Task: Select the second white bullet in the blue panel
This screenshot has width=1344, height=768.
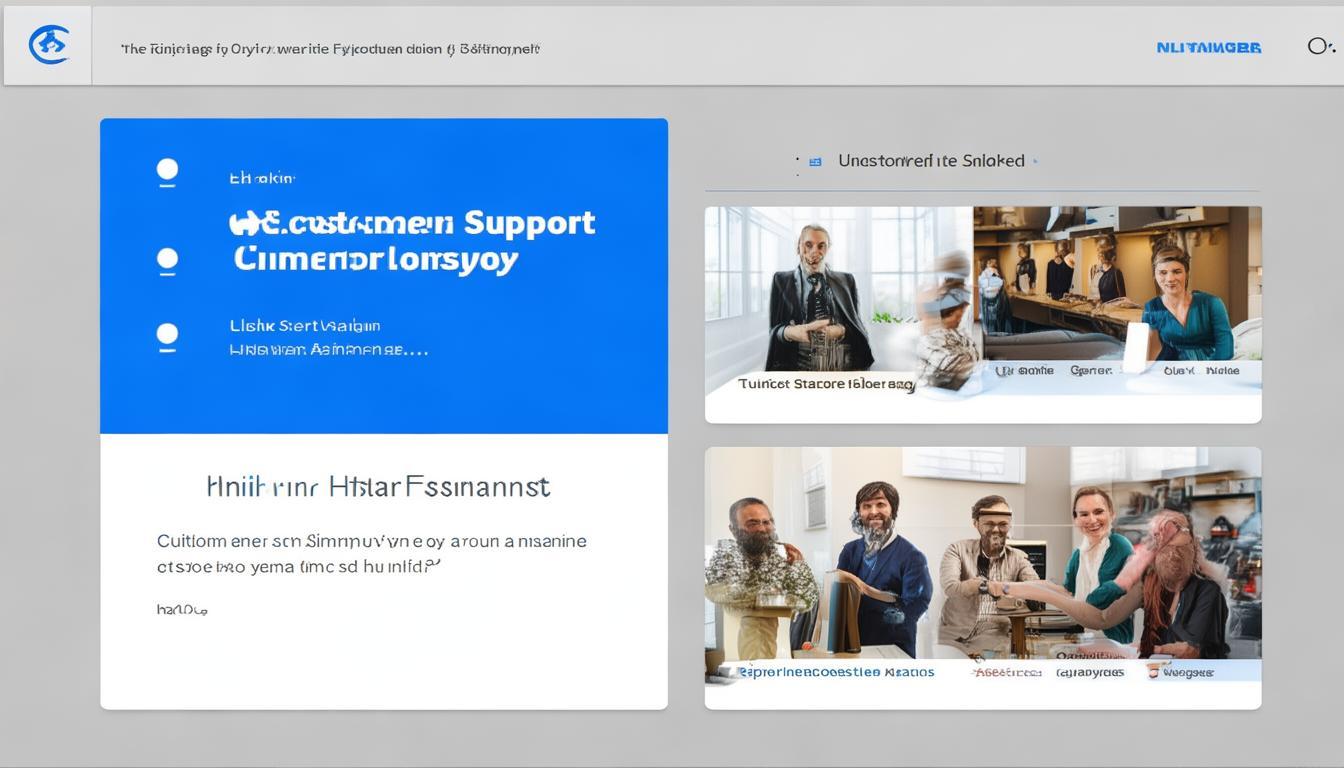Action: (x=167, y=260)
